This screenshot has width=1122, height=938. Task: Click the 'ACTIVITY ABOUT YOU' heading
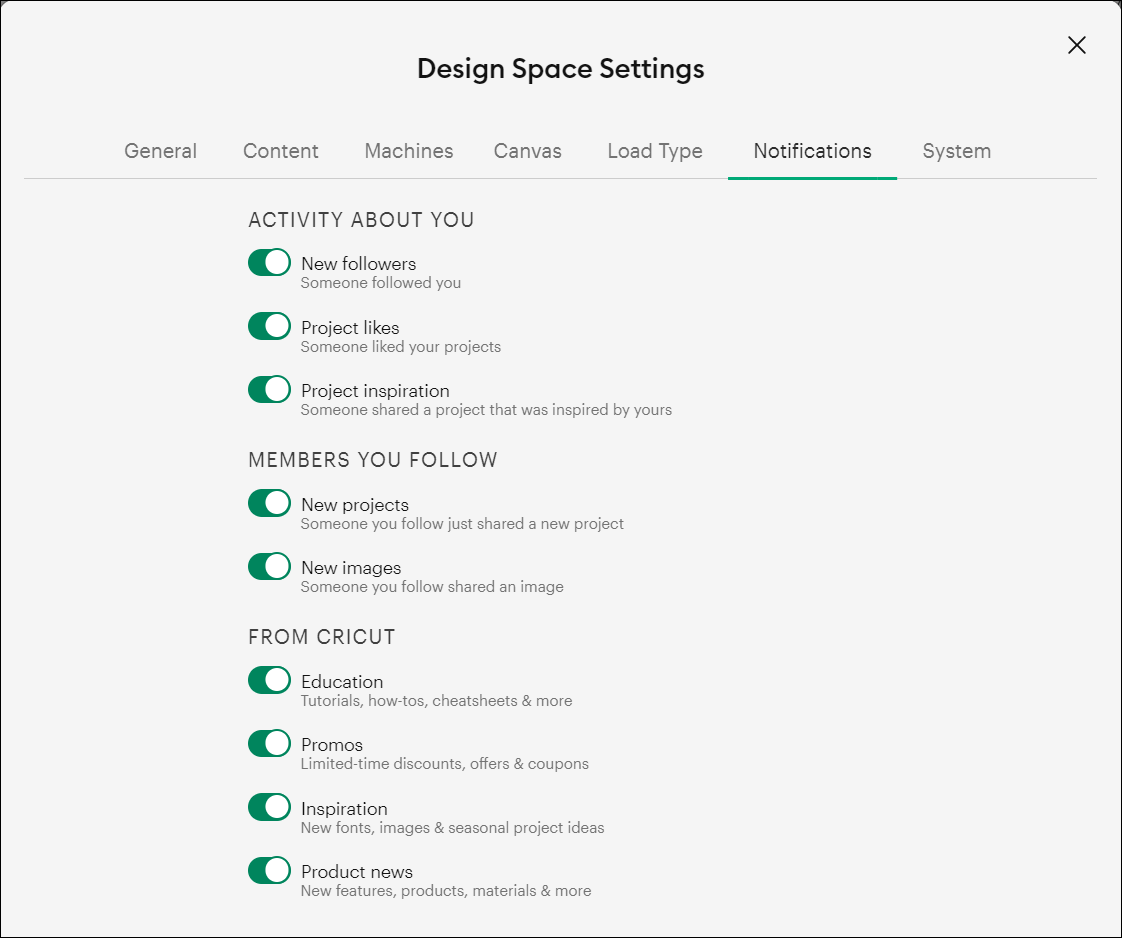tap(361, 220)
